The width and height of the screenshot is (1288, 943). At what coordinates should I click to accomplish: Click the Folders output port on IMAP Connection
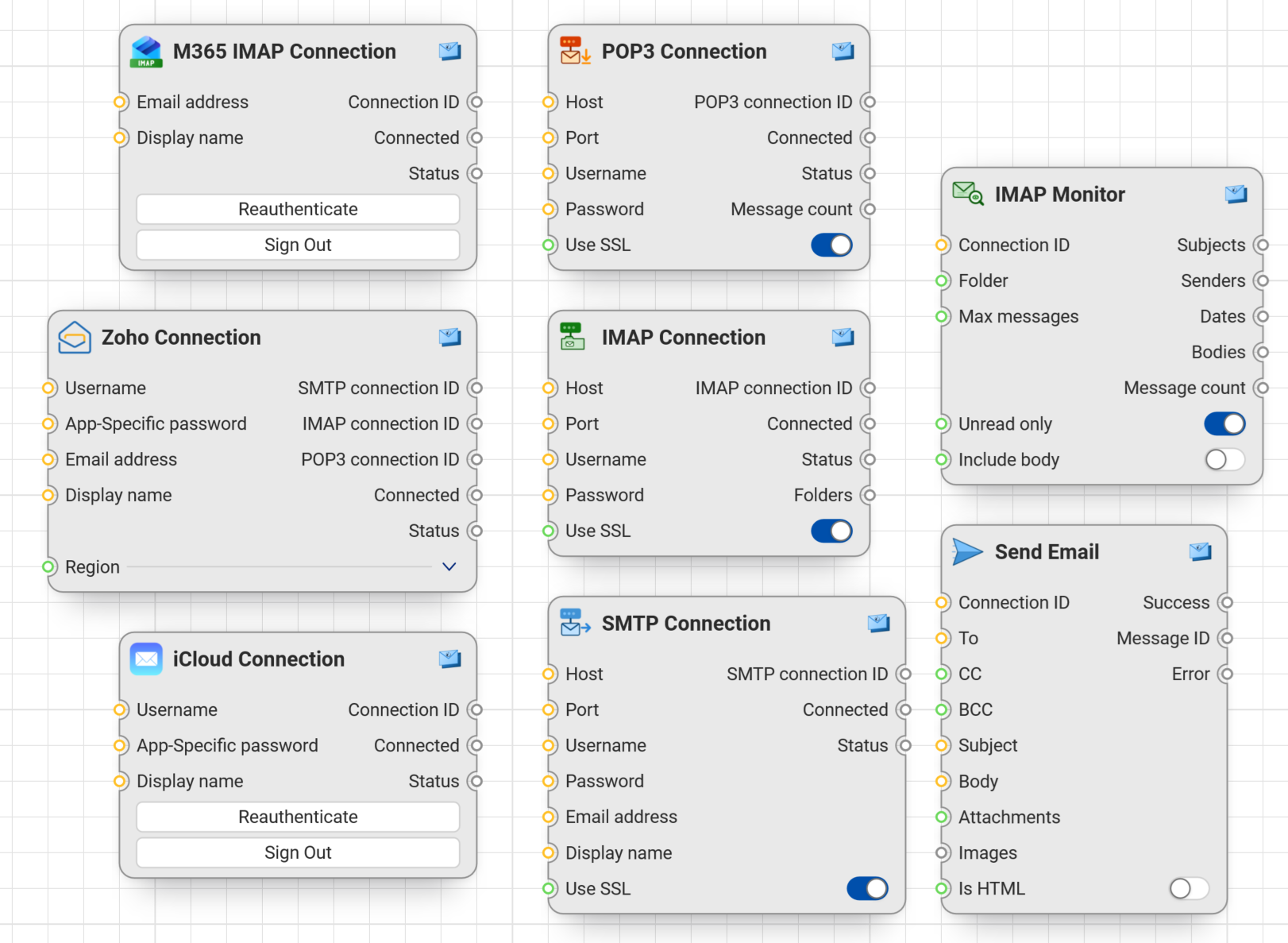click(869, 495)
